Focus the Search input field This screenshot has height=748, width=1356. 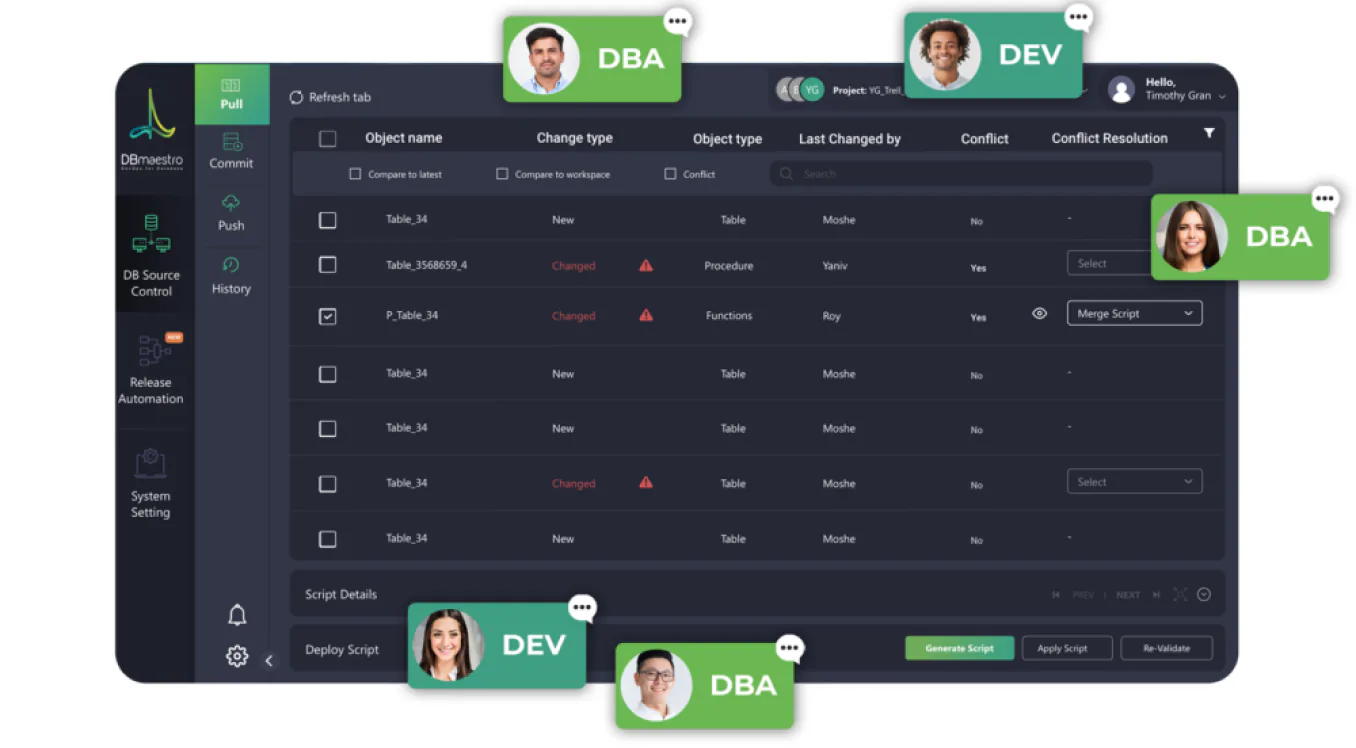click(960, 174)
